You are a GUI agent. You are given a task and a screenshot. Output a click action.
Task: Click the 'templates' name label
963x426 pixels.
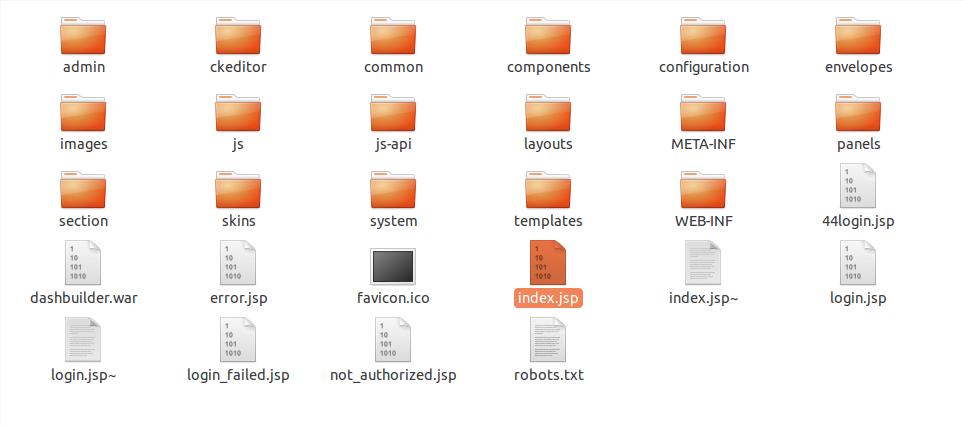tap(548, 222)
